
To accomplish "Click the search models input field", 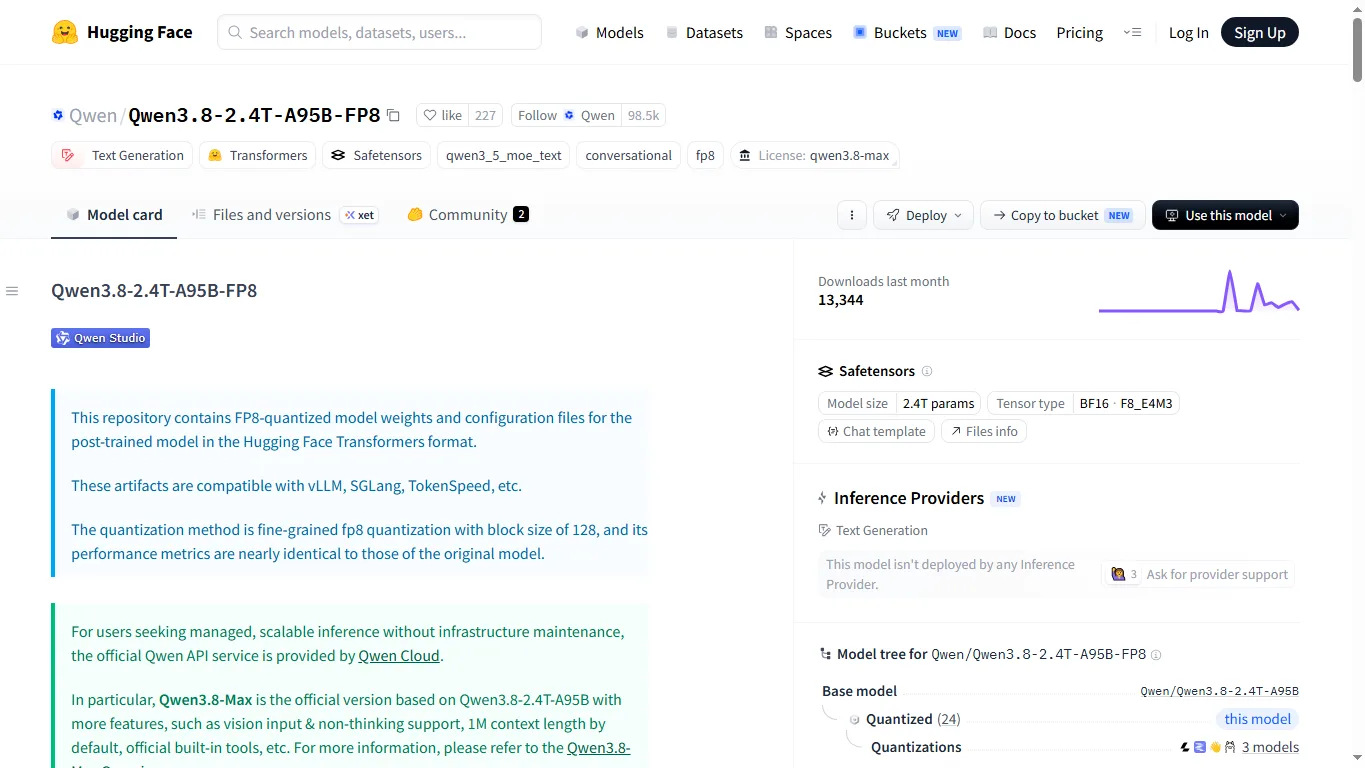I will coord(379,32).
